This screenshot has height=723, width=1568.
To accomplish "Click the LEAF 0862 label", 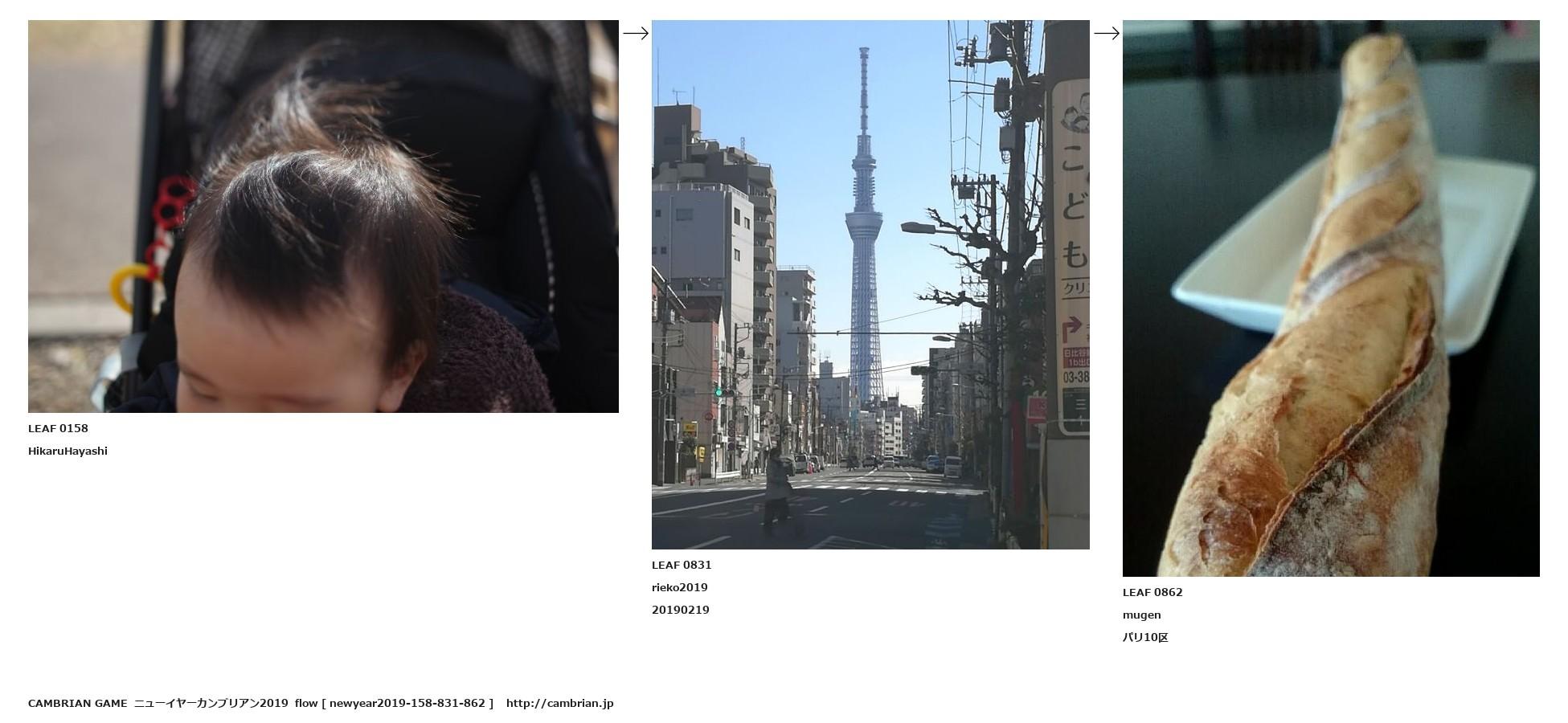I will pos(1152,592).
